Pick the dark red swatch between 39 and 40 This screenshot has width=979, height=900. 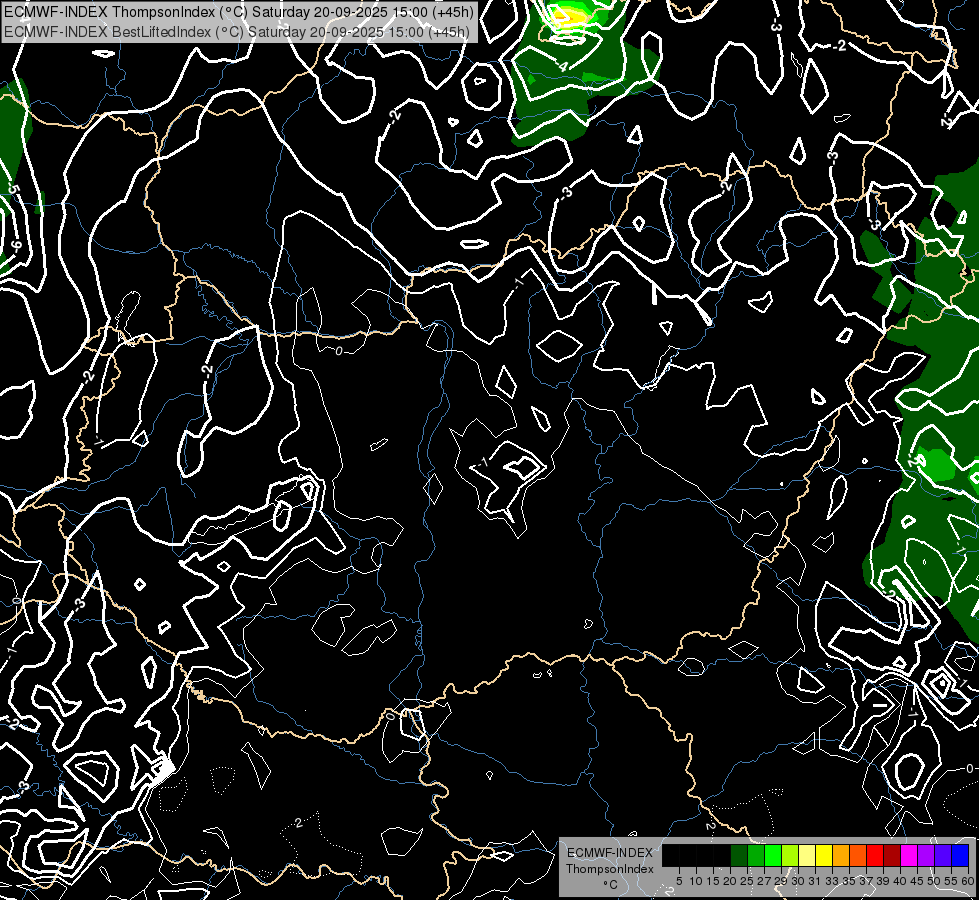892,855
